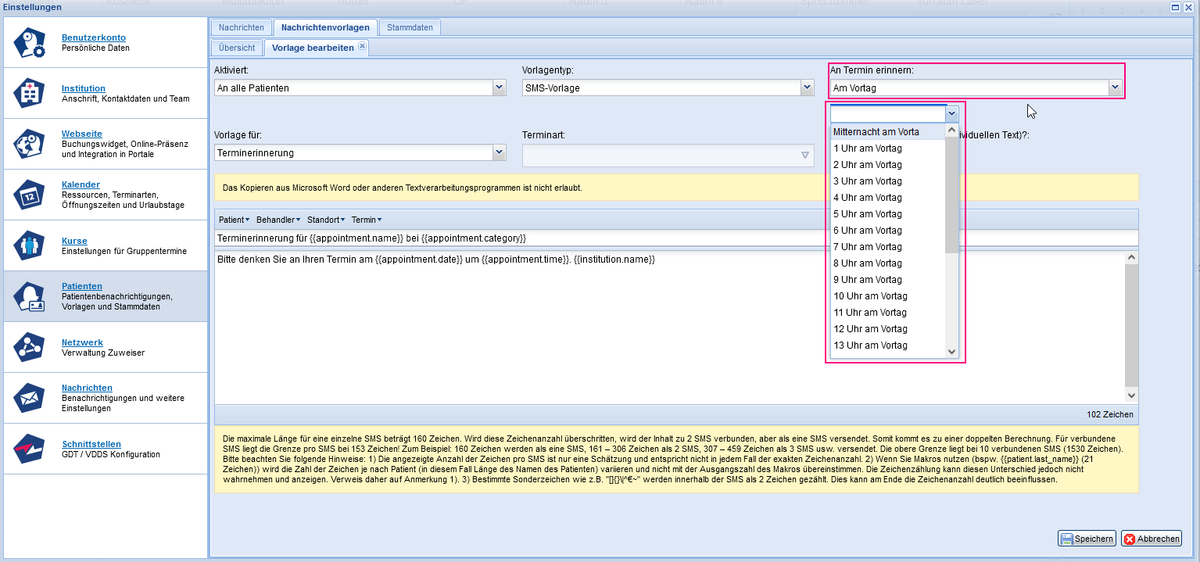
Task: Switch to the Übersicht subtab
Action: (x=237, y=48)
